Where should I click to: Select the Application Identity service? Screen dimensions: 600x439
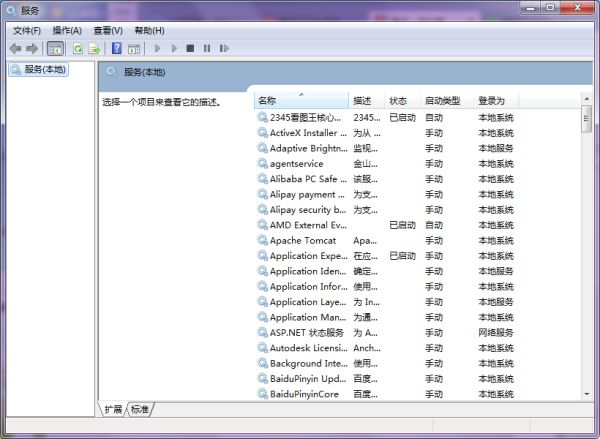point(386,271)
